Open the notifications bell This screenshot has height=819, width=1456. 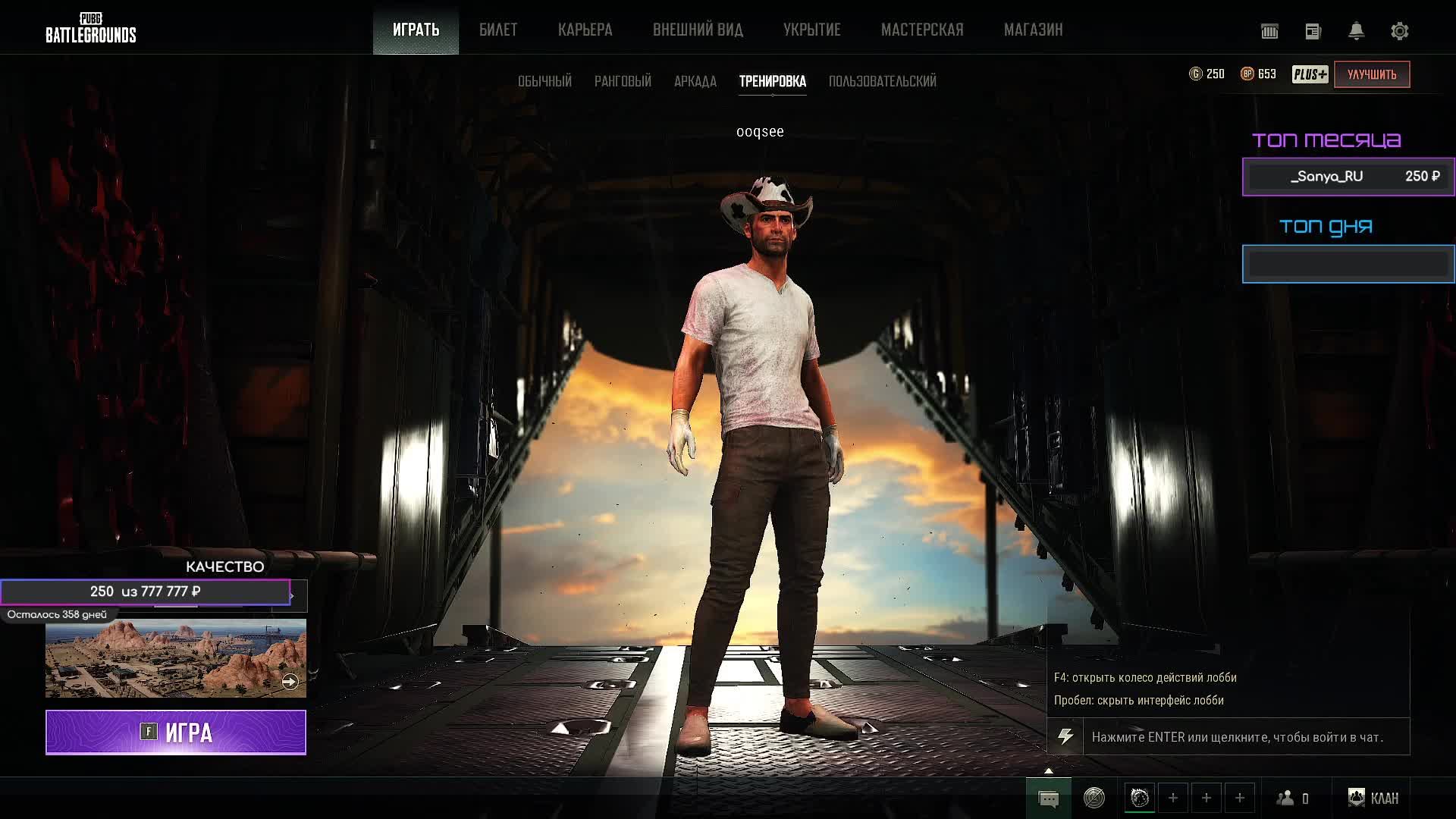click(1356, 31)
